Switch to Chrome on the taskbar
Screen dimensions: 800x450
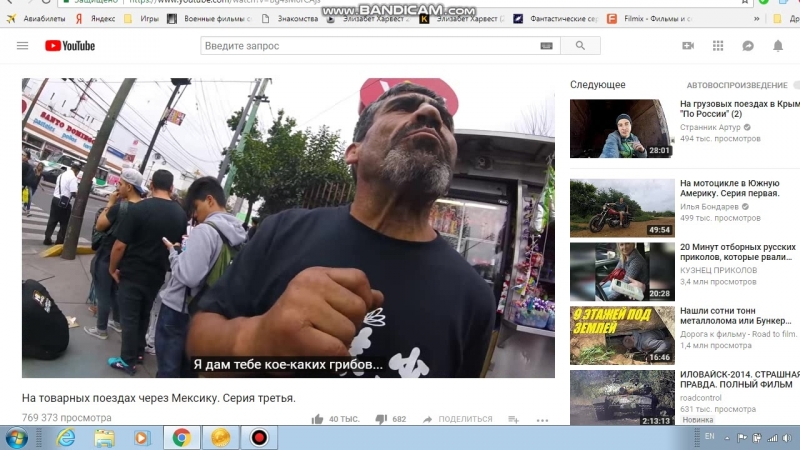182,438
